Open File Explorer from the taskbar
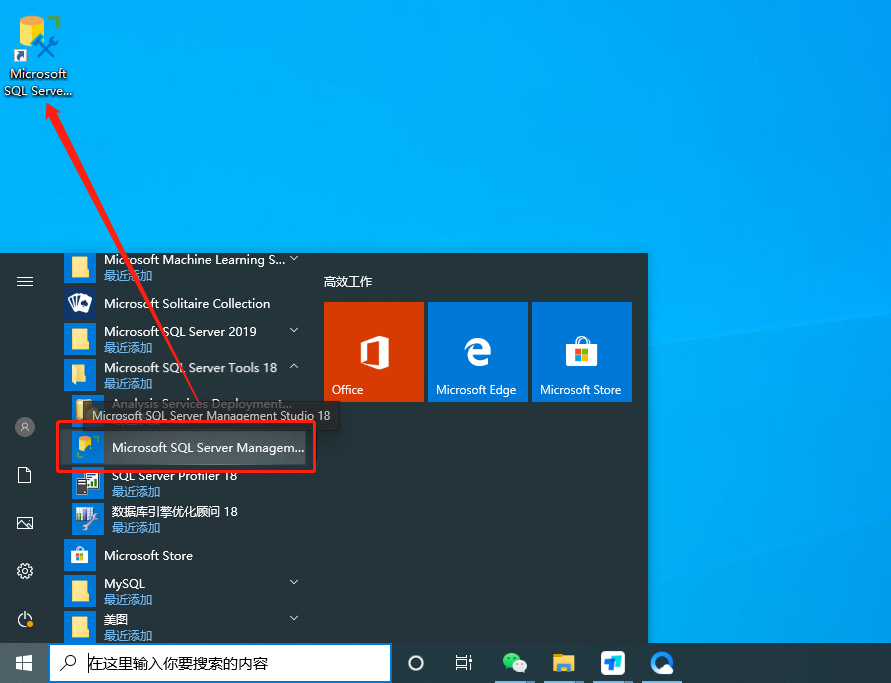Image resolution: width=891 pixels, height=683 pixels. pyautogui.click(x=564, y=663)
